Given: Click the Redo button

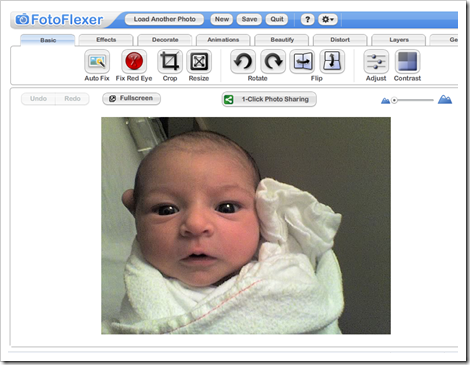Looking at the screenshot, I should tap(72, 99).
